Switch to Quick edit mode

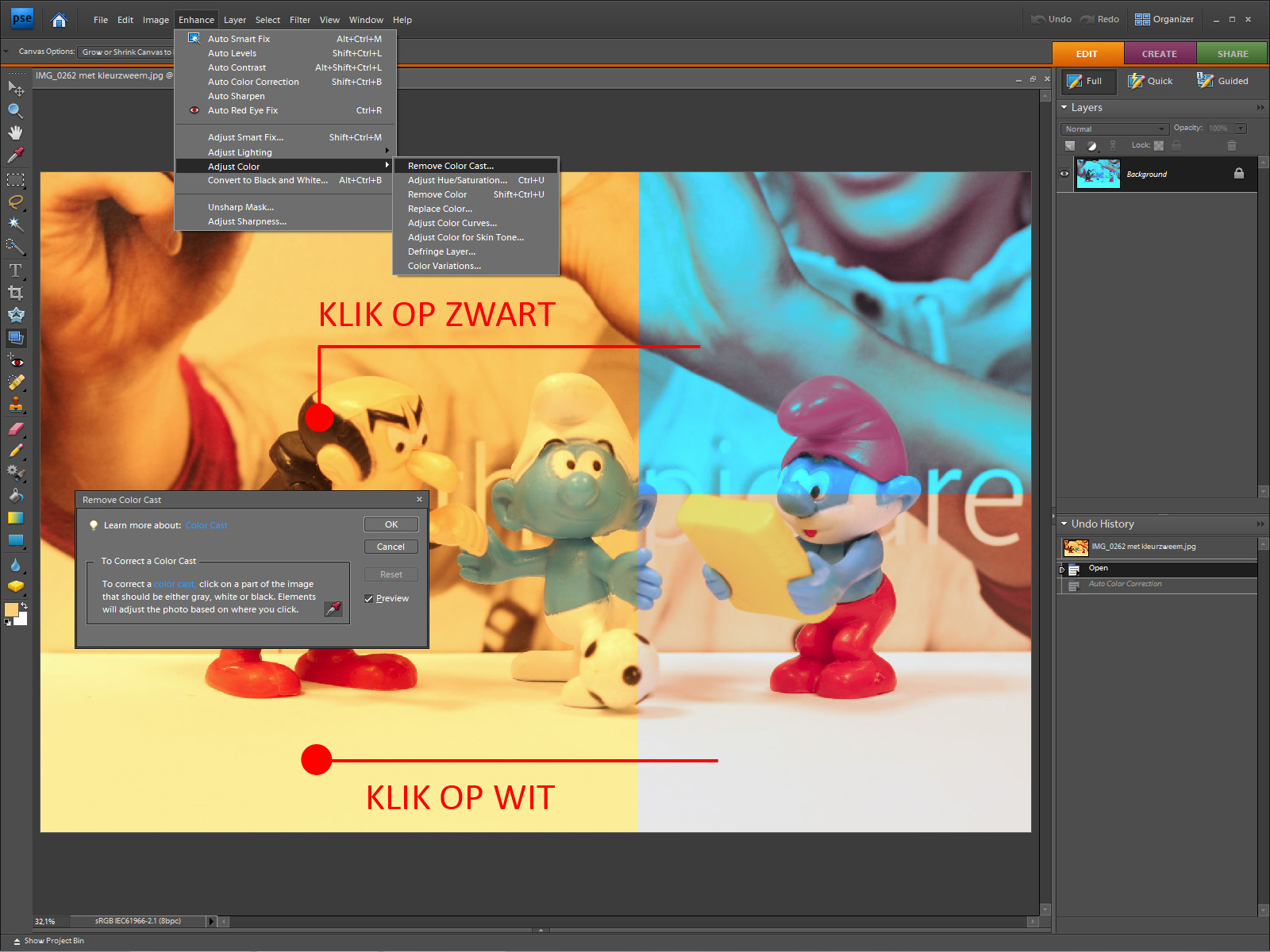[x=1150, y=81]
